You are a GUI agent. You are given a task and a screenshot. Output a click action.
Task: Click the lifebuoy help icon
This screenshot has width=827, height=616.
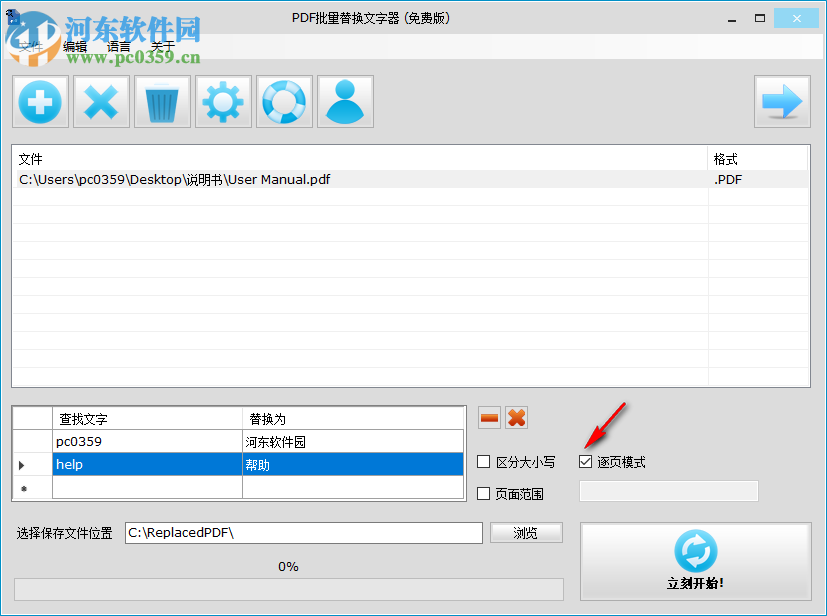(x=284, y=101)
